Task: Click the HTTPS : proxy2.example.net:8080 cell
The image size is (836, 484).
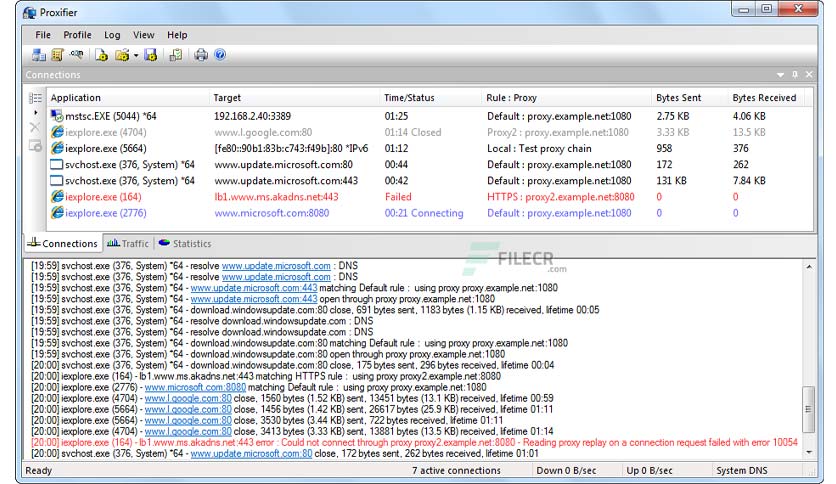Action: [x=560, y=197]
